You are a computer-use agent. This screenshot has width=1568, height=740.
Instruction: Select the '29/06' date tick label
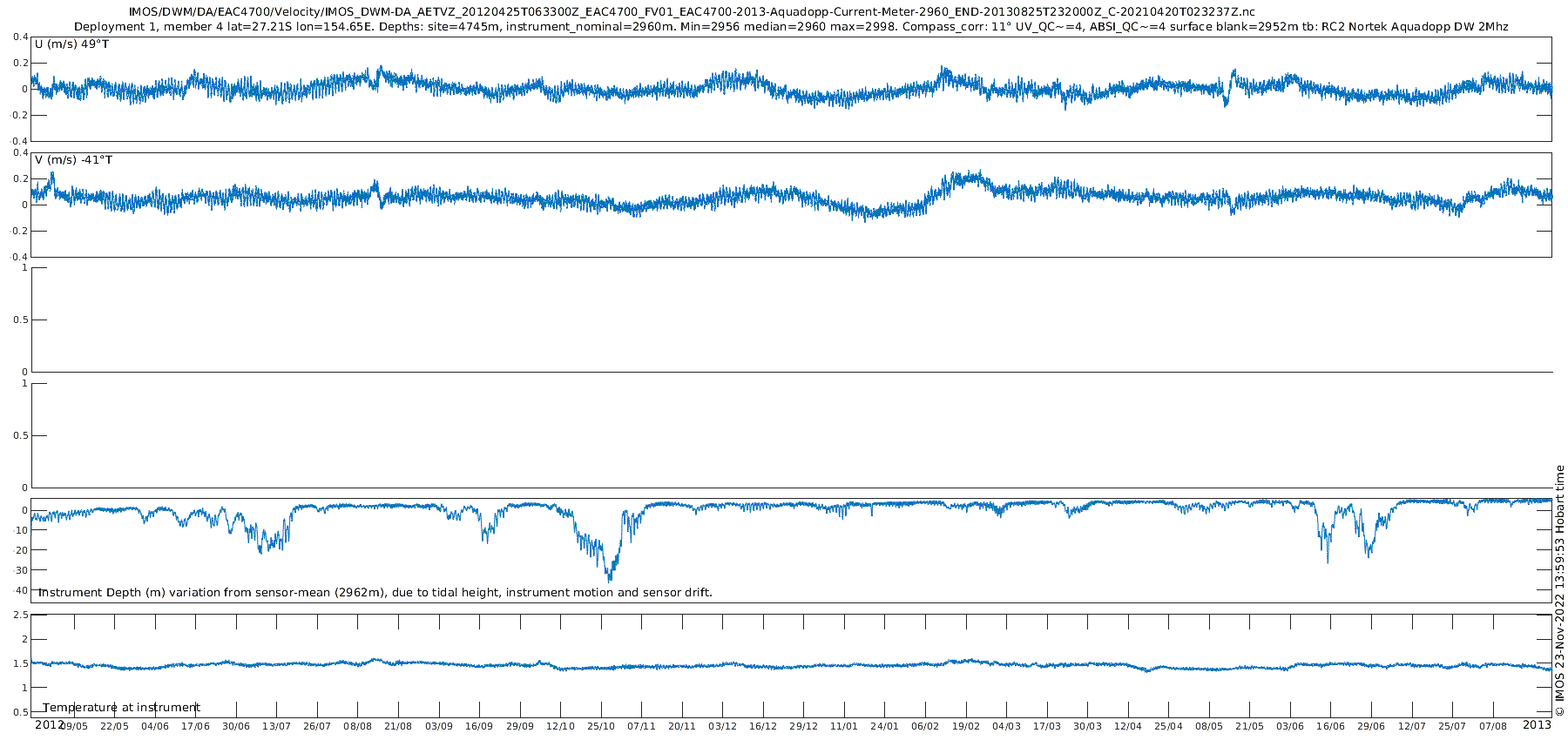pos(1371,726)
